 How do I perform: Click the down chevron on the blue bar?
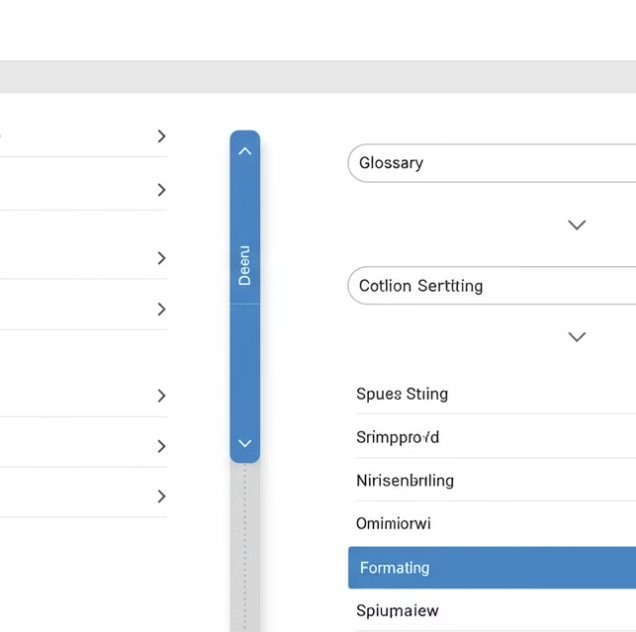[x=245, y=443]
